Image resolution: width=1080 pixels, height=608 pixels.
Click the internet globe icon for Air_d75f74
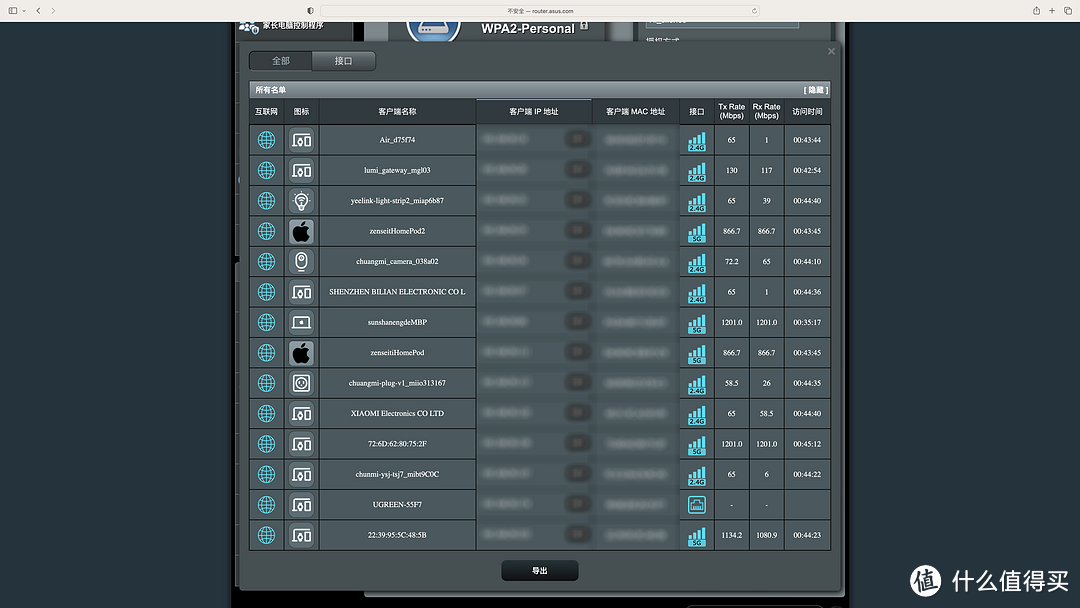(x=266, y=140)
